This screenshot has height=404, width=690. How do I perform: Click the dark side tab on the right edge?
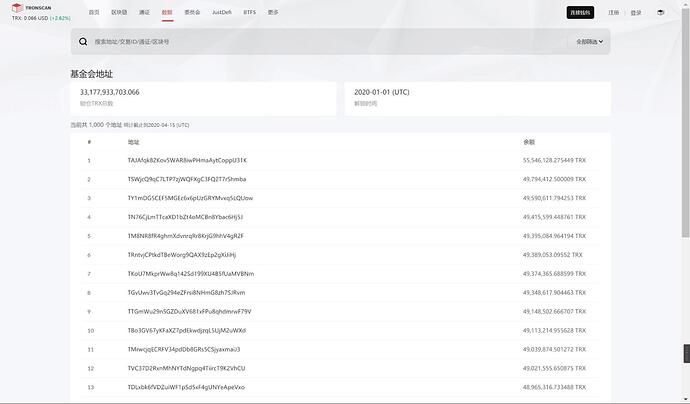coord(686,354)
